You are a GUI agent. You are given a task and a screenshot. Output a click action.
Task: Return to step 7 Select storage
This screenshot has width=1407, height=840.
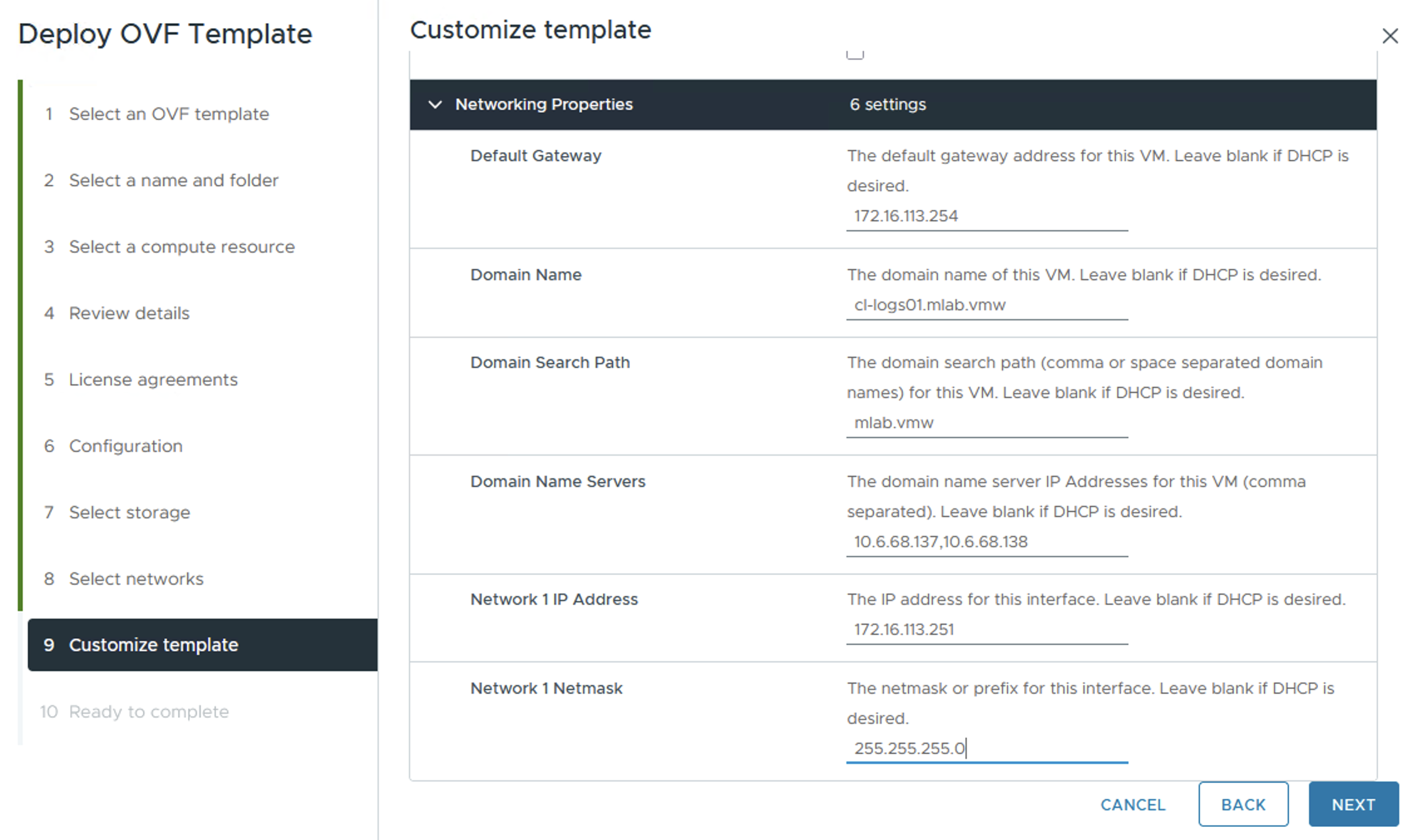coord(129,513)
